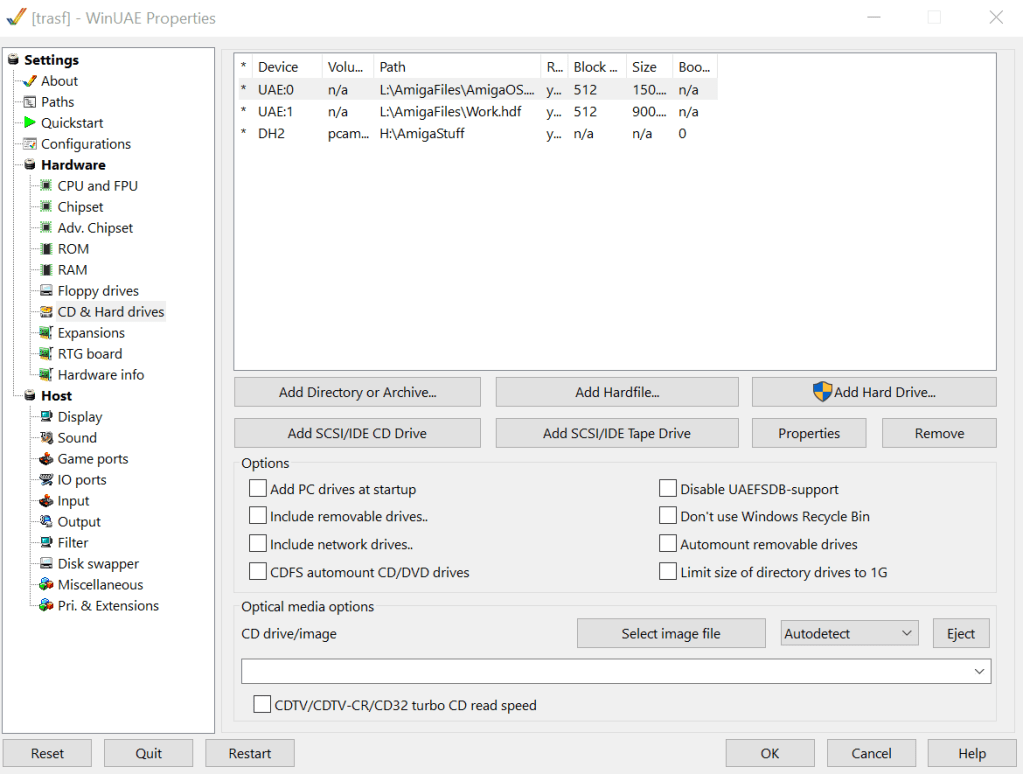This screenshot has width=1023, height=774.
Task: Open the Quickstart page via its green arrow icon
Action: [30, 123]
